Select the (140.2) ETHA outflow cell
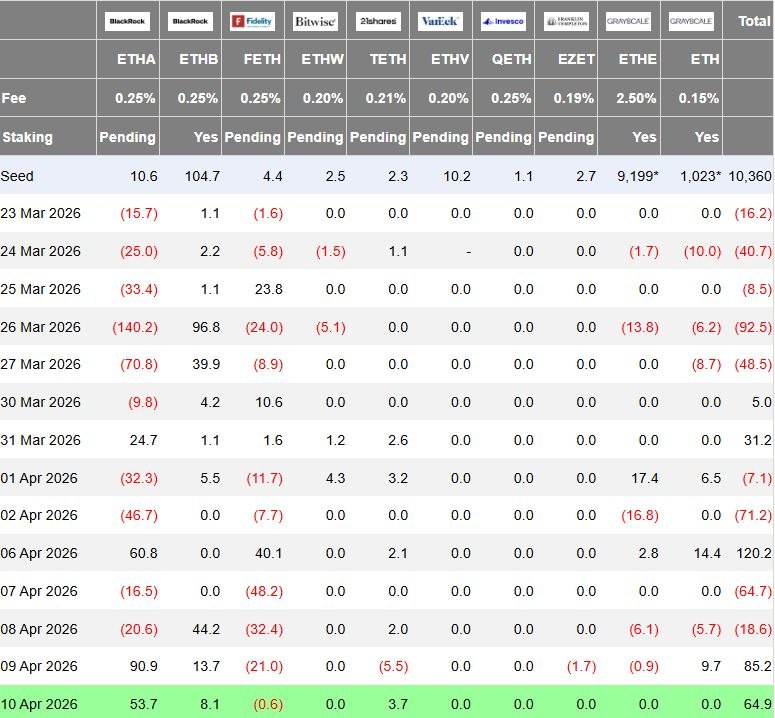Viewport: 775px width, 718px height. pyautogui.click(x=133, y=327)
